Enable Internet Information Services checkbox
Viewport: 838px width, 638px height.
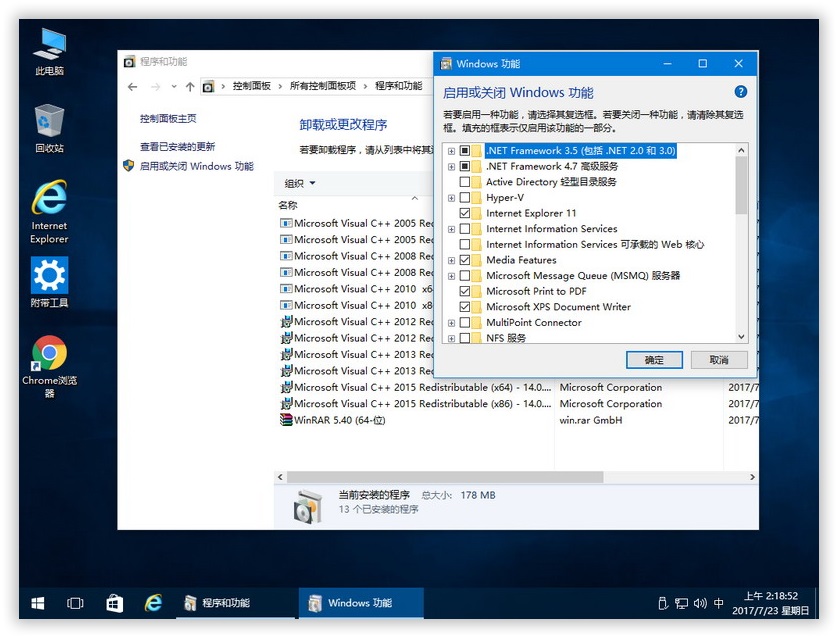[464, 229]
